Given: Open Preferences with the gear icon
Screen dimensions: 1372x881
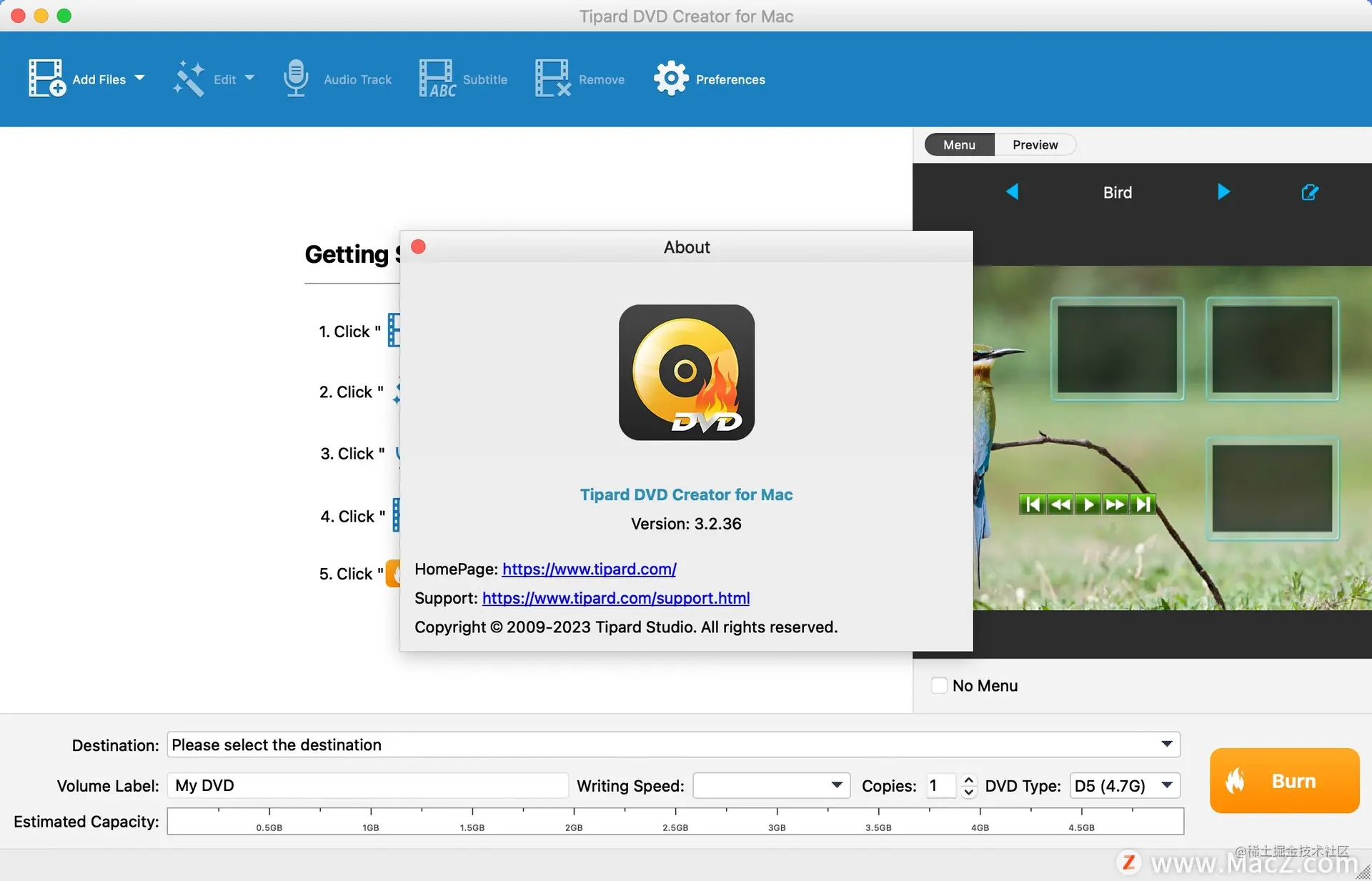Looking at the screenshot, I should pyautogui.click(x=670, y=78).
